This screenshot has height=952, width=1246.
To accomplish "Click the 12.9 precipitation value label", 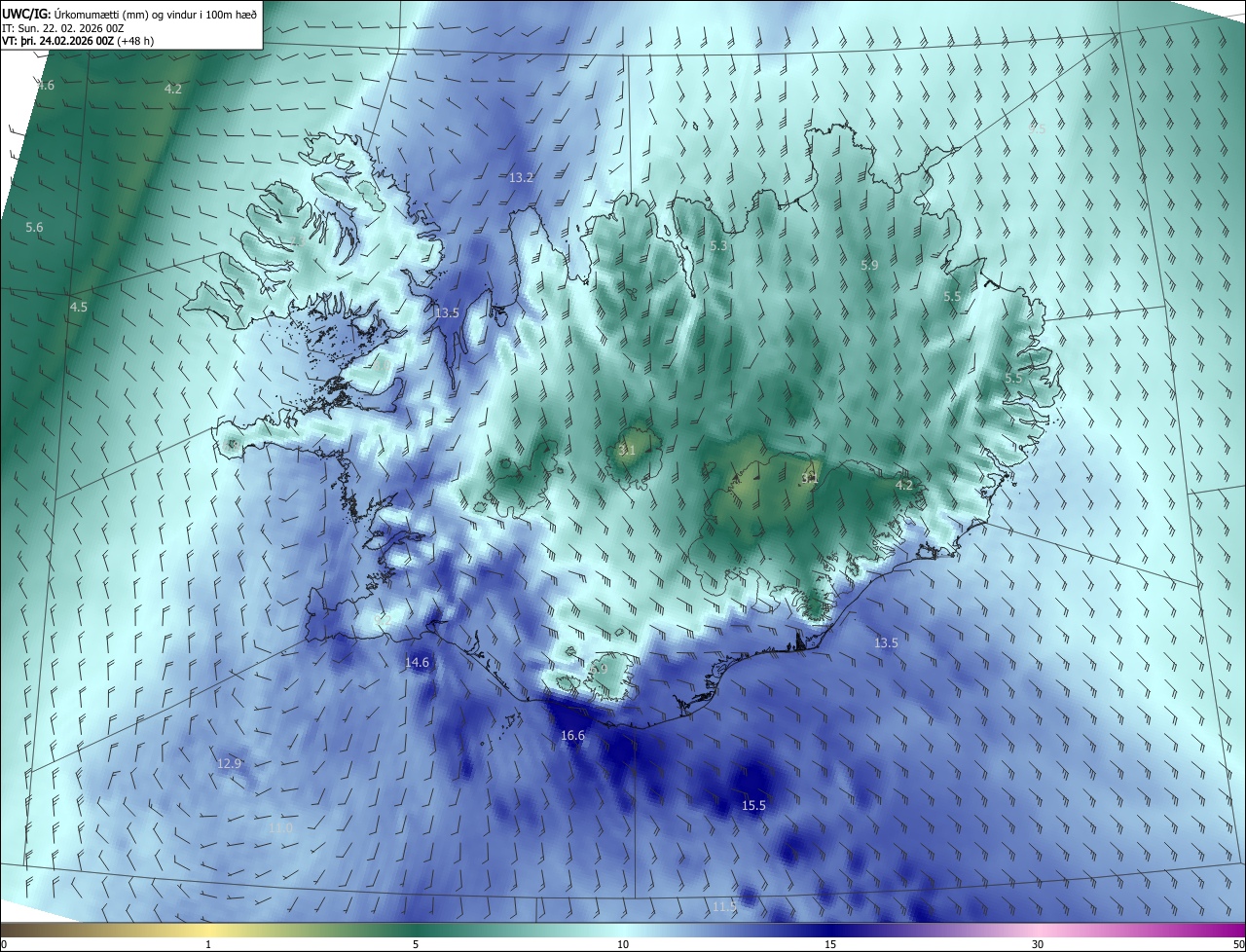I will [x=229, y=763].
